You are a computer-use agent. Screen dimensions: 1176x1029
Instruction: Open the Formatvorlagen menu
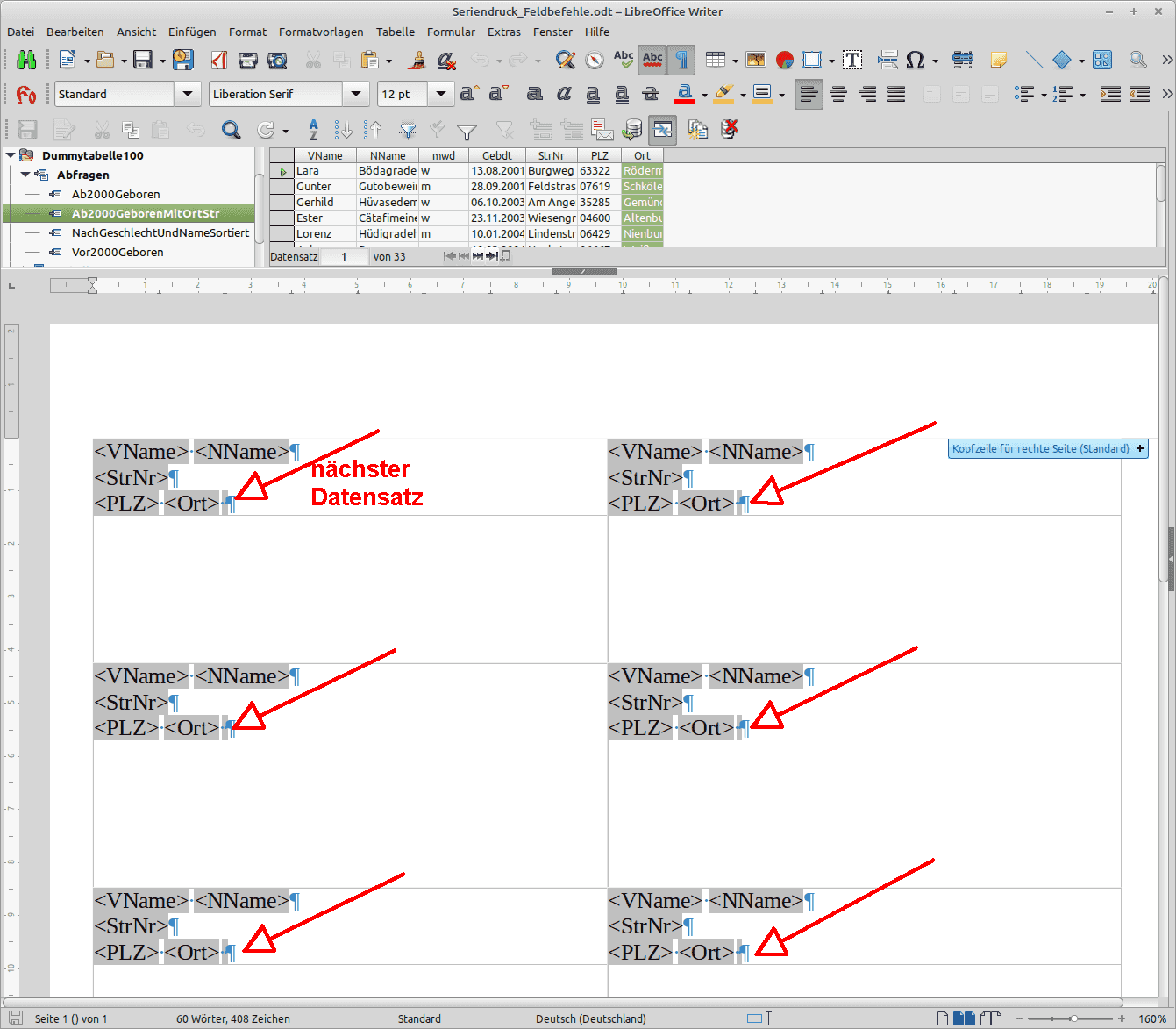(x=321, y=32)
